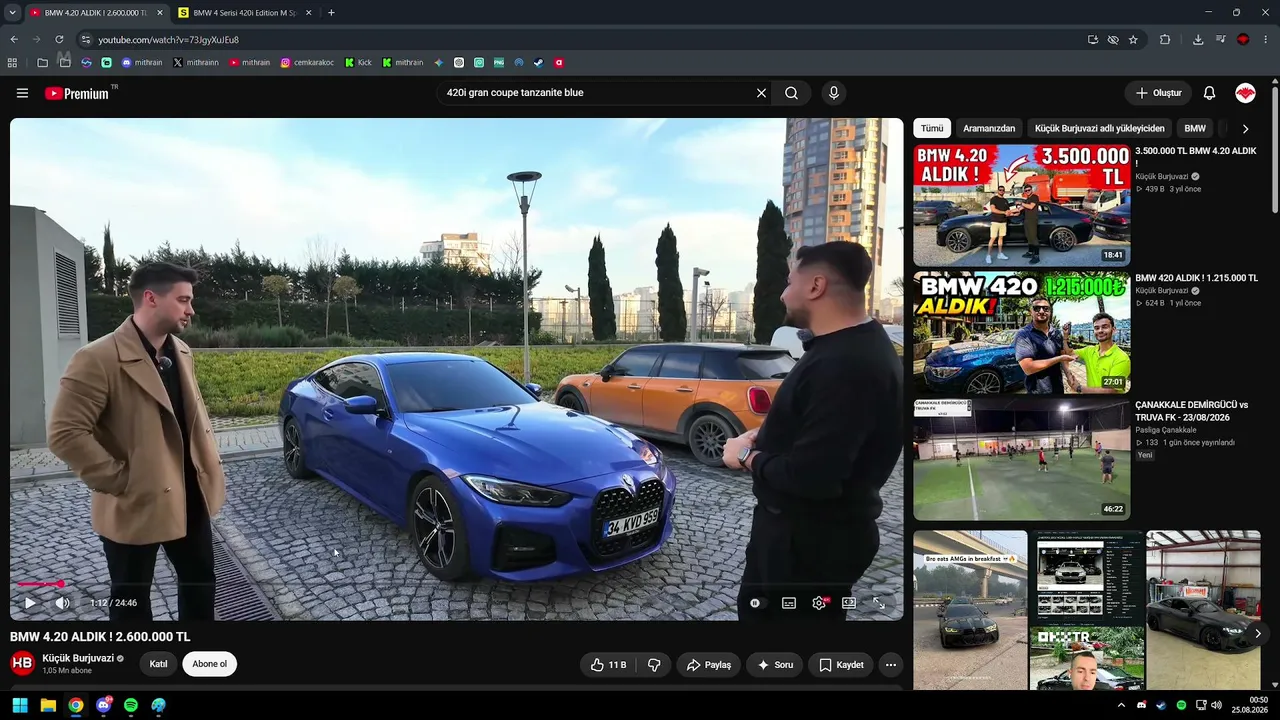Open video player settings gear

pyautogui.click(x=820, y=603)
